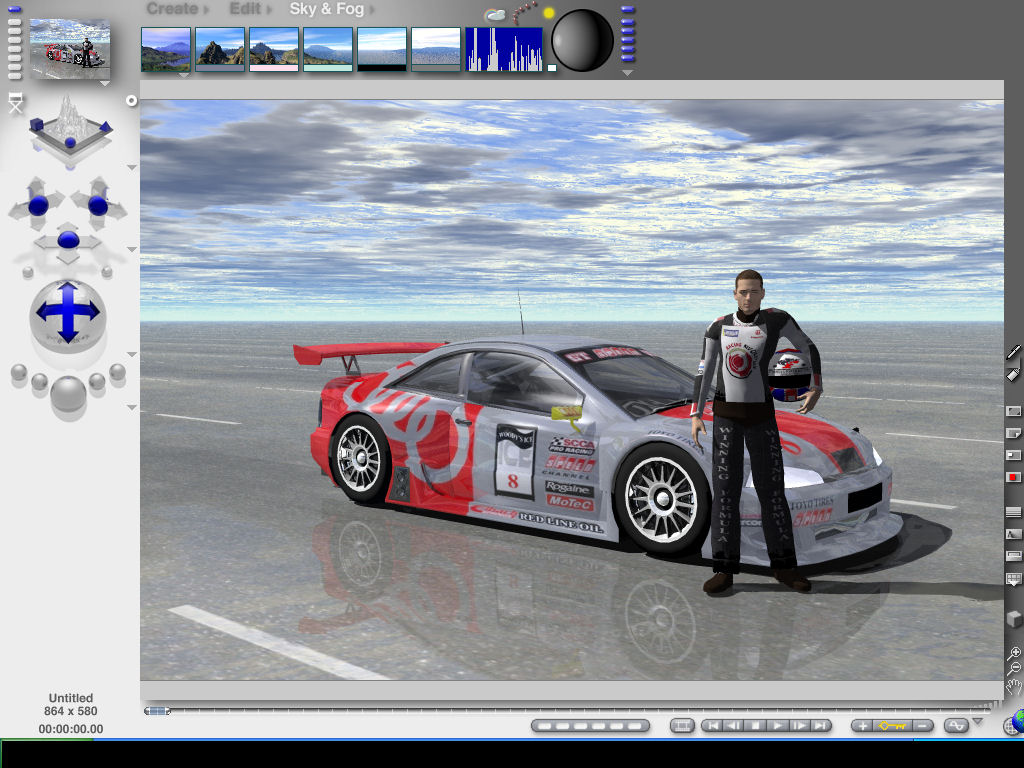Jump to first frame of animation
1024x768 pixels.
tap(713, 726)
